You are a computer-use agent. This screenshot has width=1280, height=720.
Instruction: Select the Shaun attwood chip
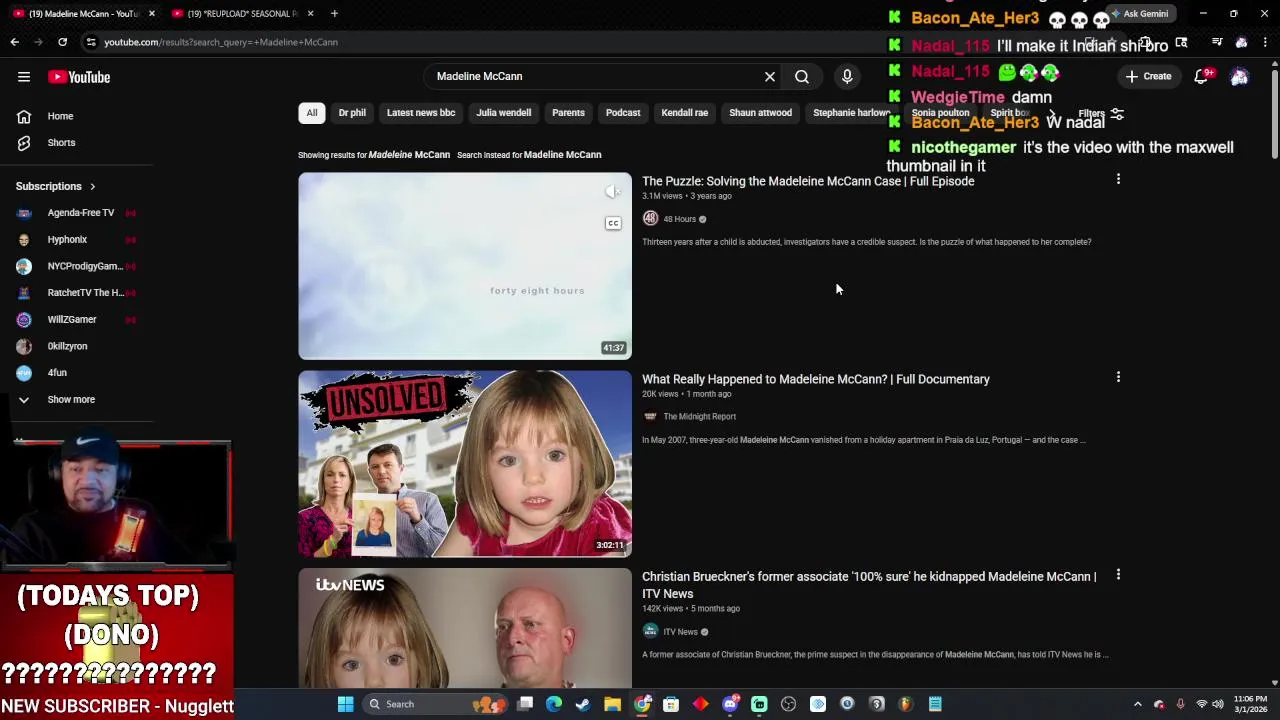pyautogui.click(x=760, y=113)
